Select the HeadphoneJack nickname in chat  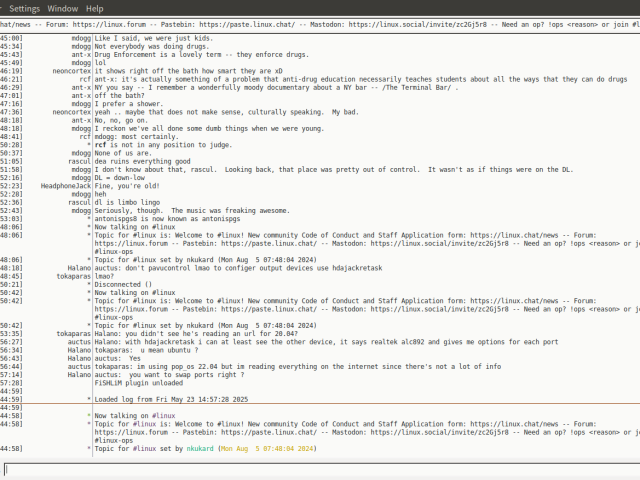(x=65, y=186)
